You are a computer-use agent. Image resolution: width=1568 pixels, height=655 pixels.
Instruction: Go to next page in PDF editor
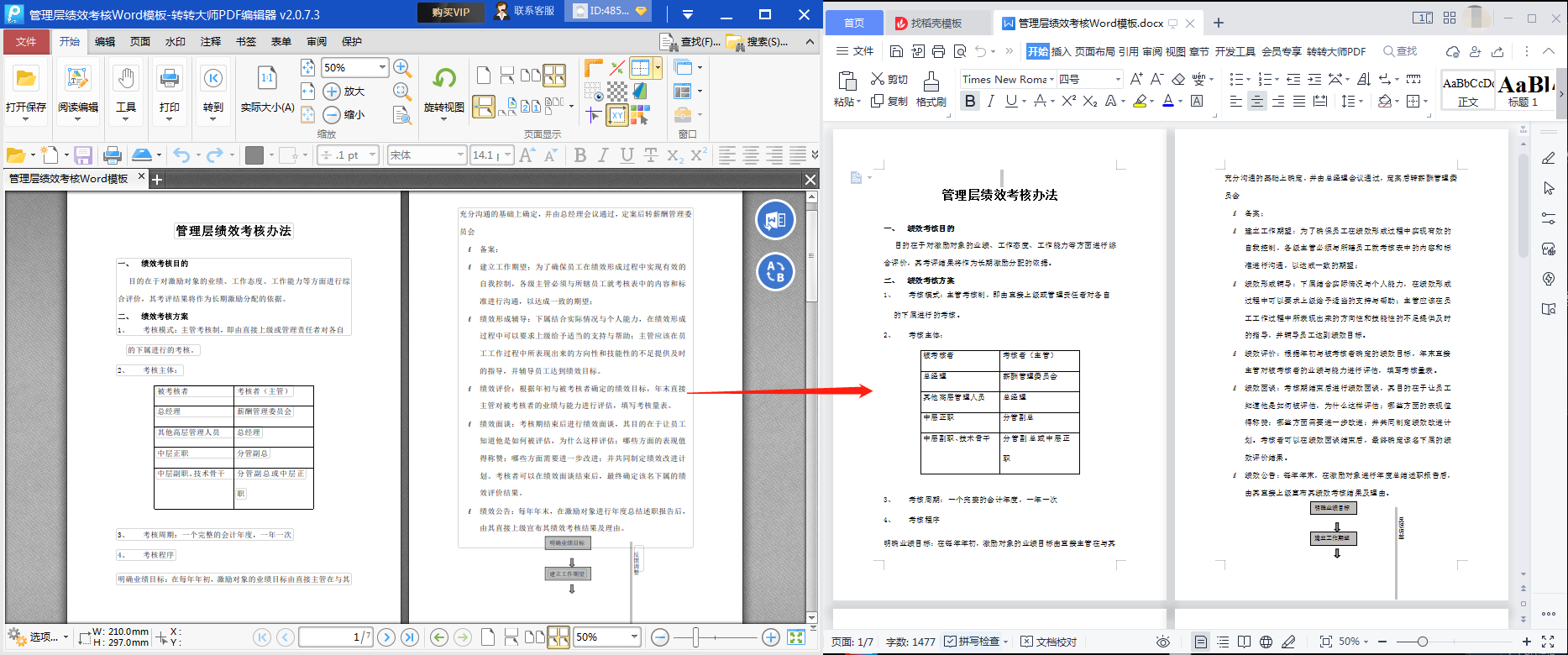coord(386,637)
